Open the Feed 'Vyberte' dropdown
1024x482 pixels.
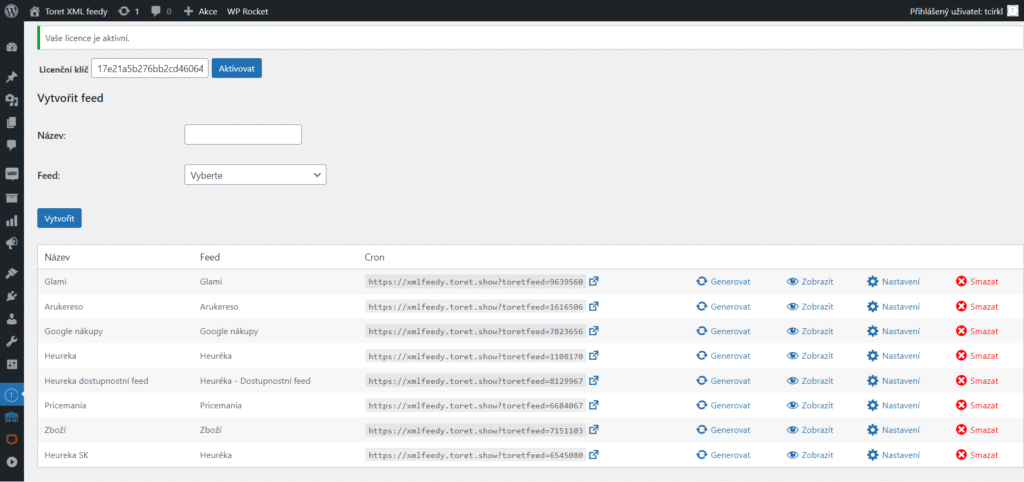(255, 175)
